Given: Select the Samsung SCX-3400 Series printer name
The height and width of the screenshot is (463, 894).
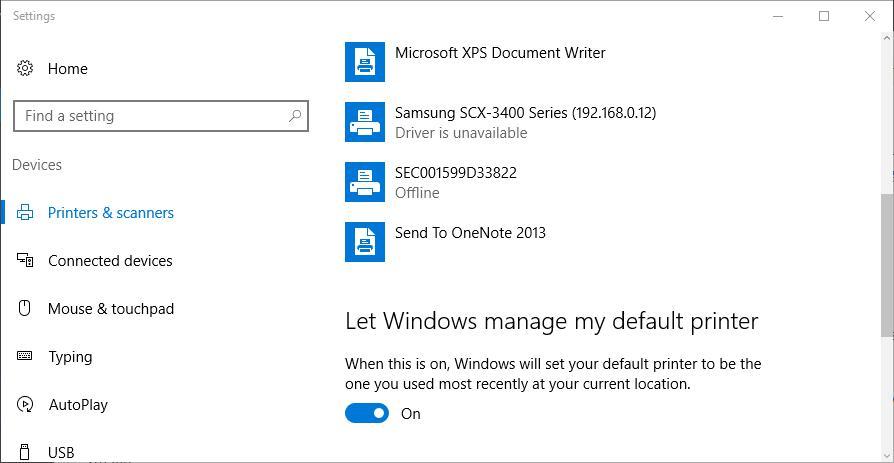Looking at the screenshot, I should [x=525, y=113].
